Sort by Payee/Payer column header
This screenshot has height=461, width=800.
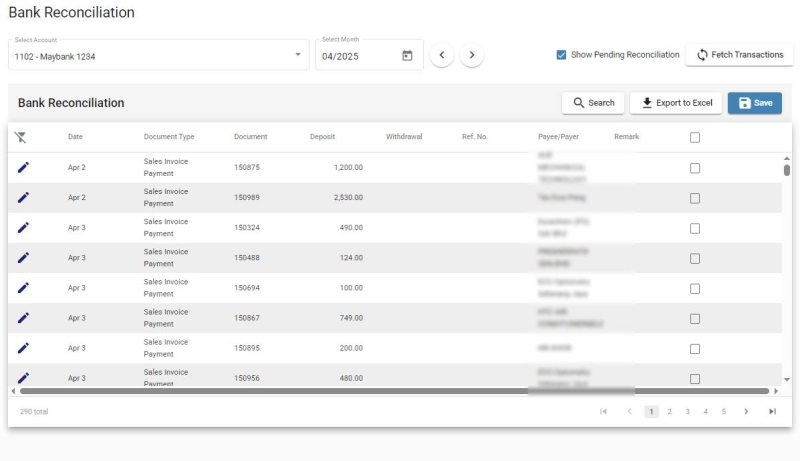pos(559,137)
